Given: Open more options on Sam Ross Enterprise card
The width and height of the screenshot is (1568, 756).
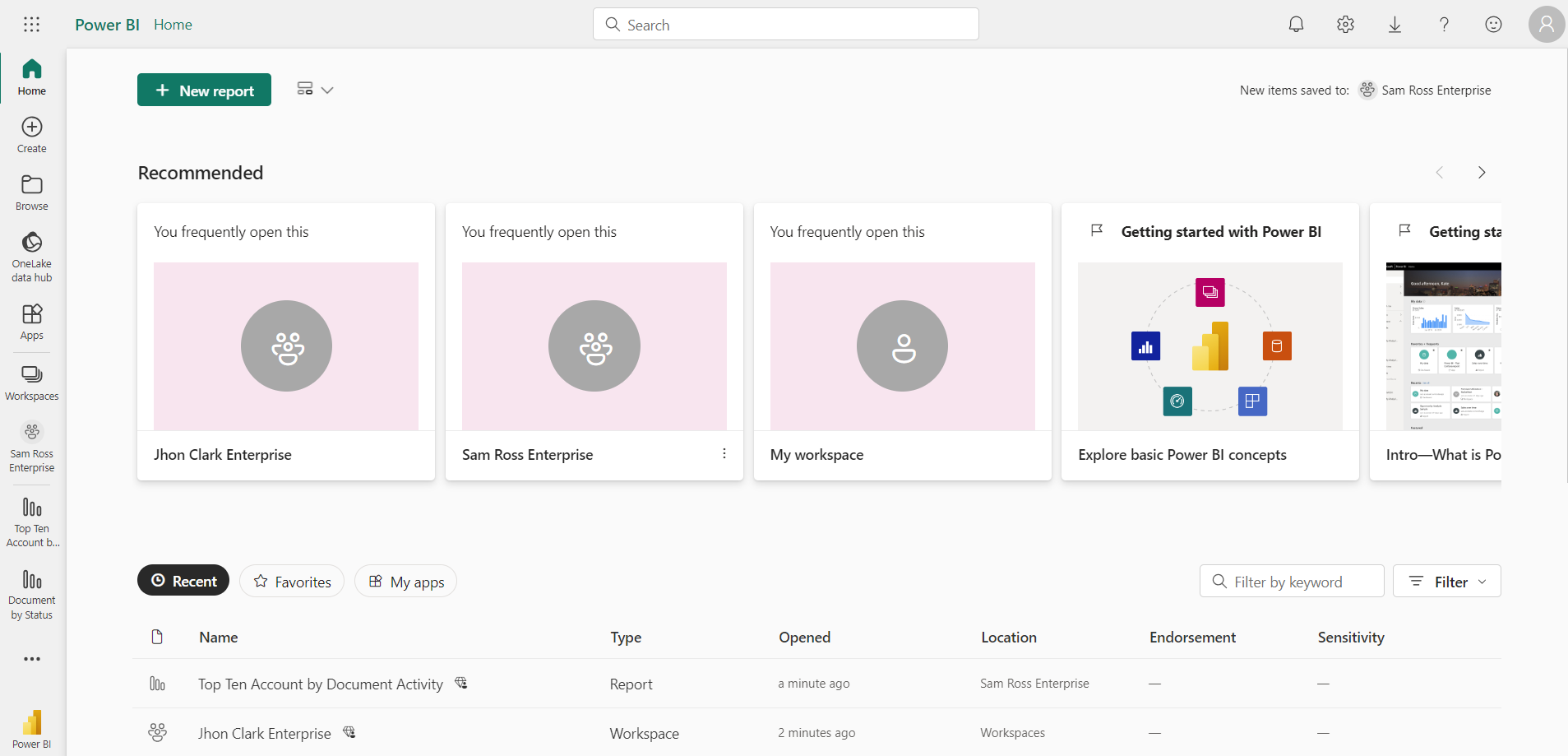Looking at the screenshot, I should [724, 454].
